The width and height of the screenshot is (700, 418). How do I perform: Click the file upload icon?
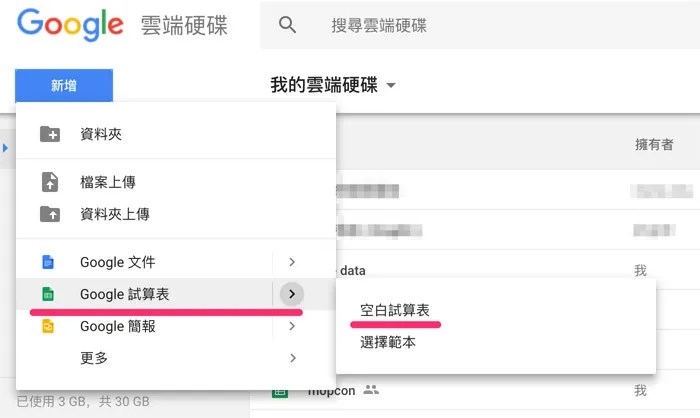coord(50,182)
